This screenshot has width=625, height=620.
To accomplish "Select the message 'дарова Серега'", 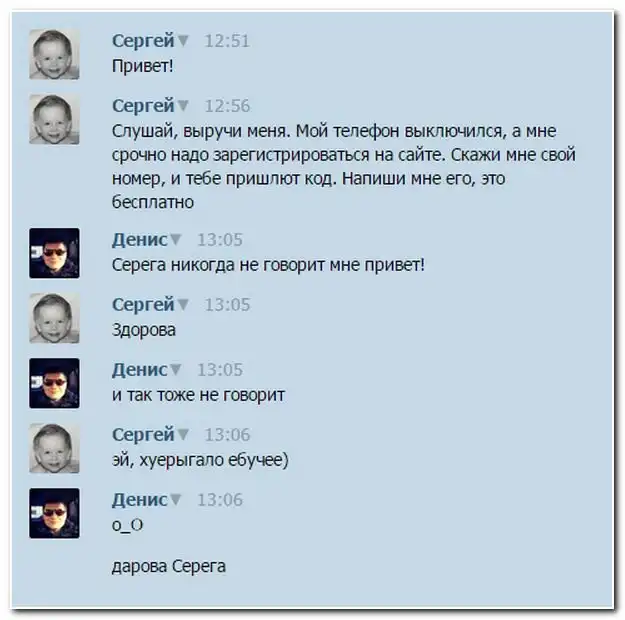I will [x=169, y=566].
